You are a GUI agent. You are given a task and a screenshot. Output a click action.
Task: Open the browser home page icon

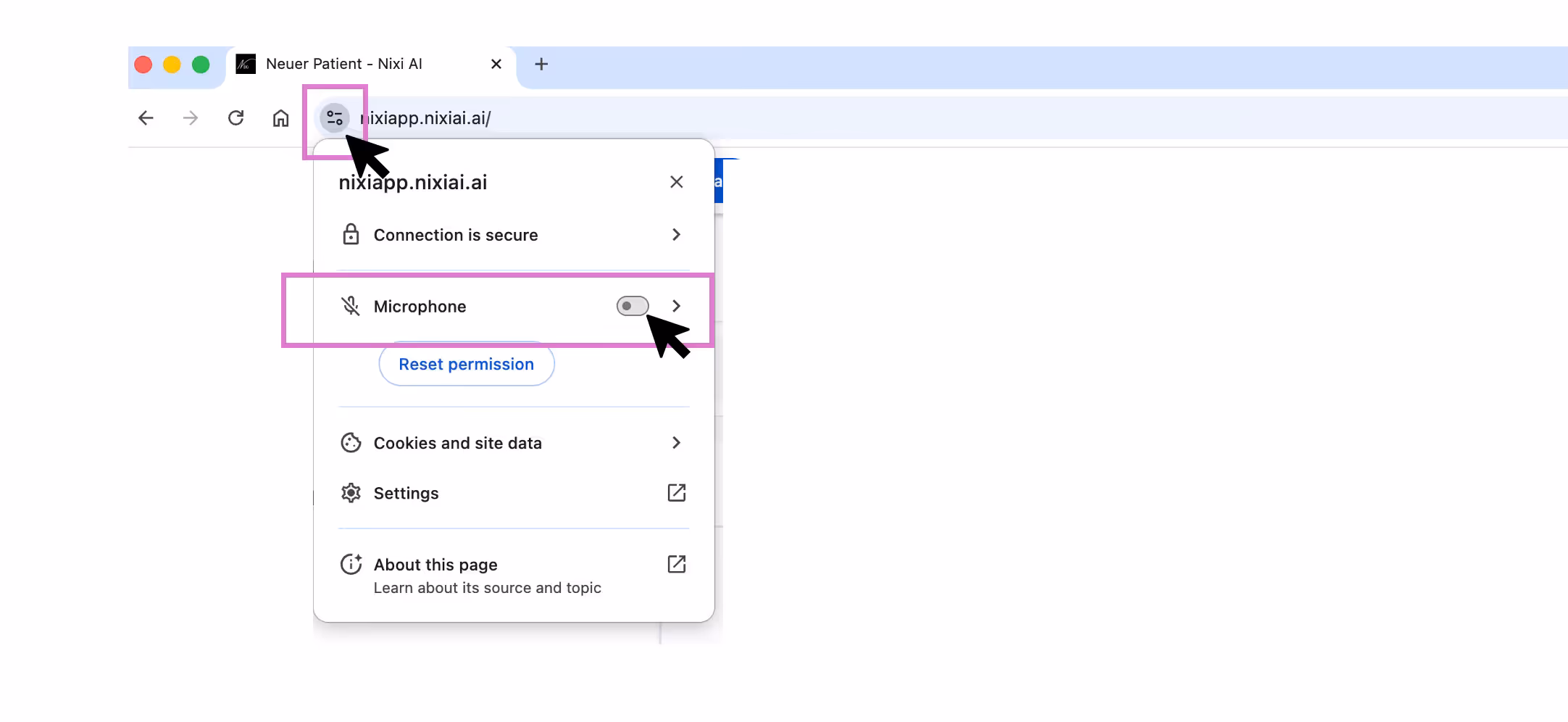pos(281,118)
